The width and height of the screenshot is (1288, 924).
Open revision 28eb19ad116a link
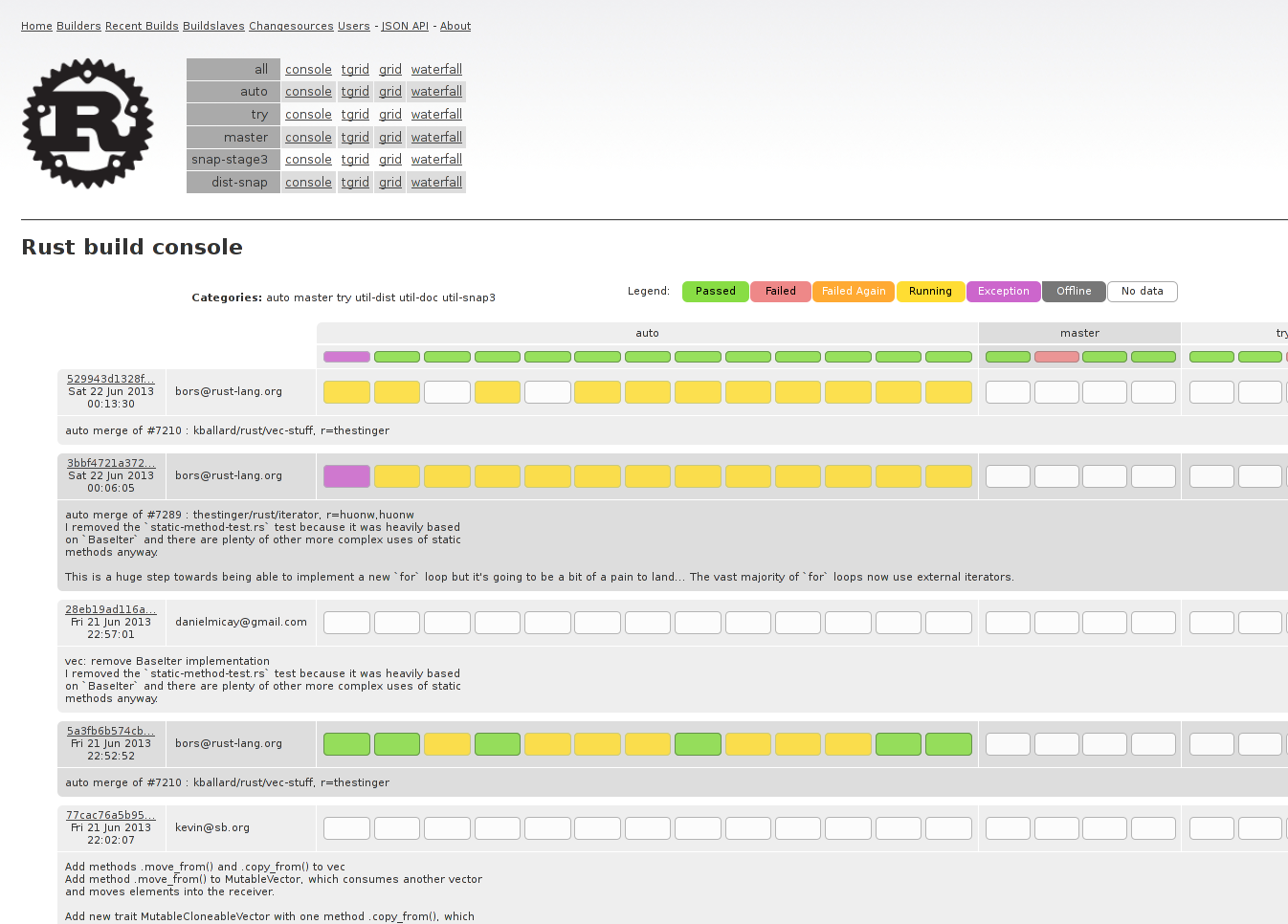click(111, 609)
